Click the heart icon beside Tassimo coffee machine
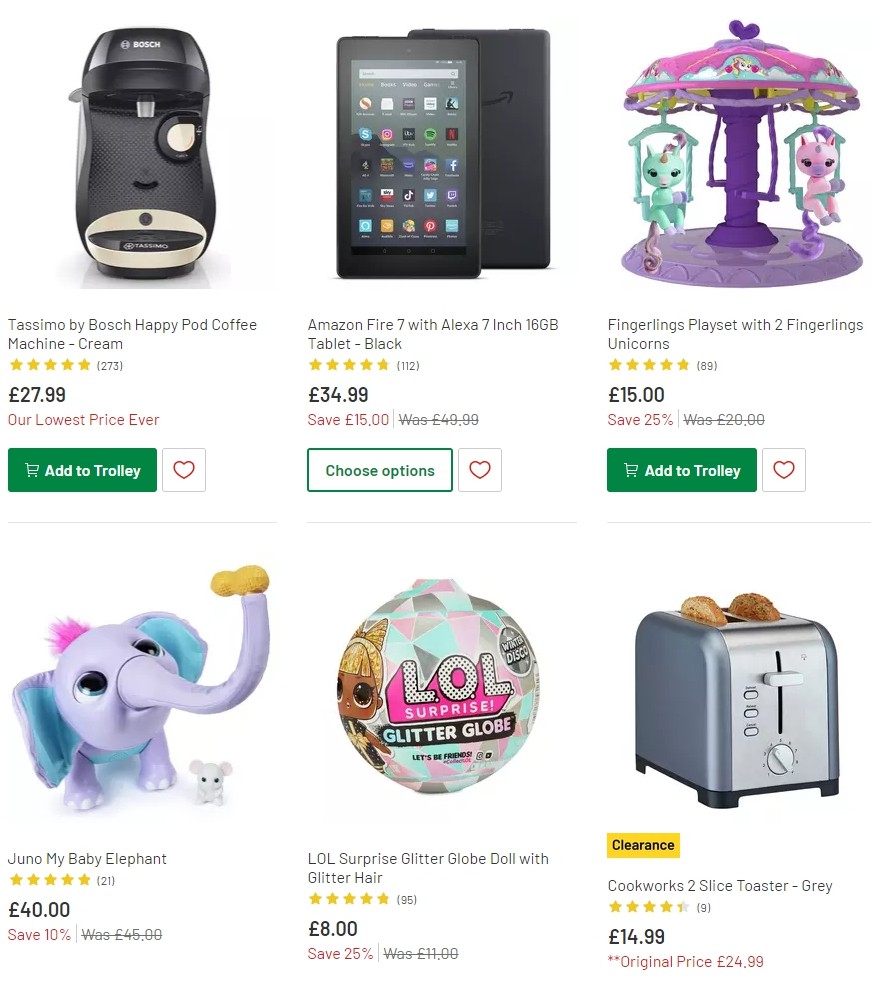The width and height of the screenshot is (871, 981). tap(184, 470)
